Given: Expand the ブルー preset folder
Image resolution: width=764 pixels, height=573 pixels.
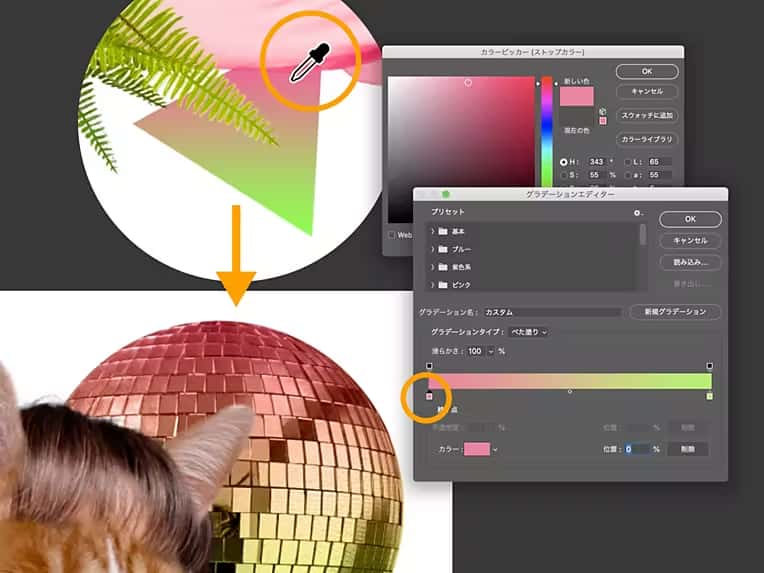Looking at the screenshot, I should [432, 249].
